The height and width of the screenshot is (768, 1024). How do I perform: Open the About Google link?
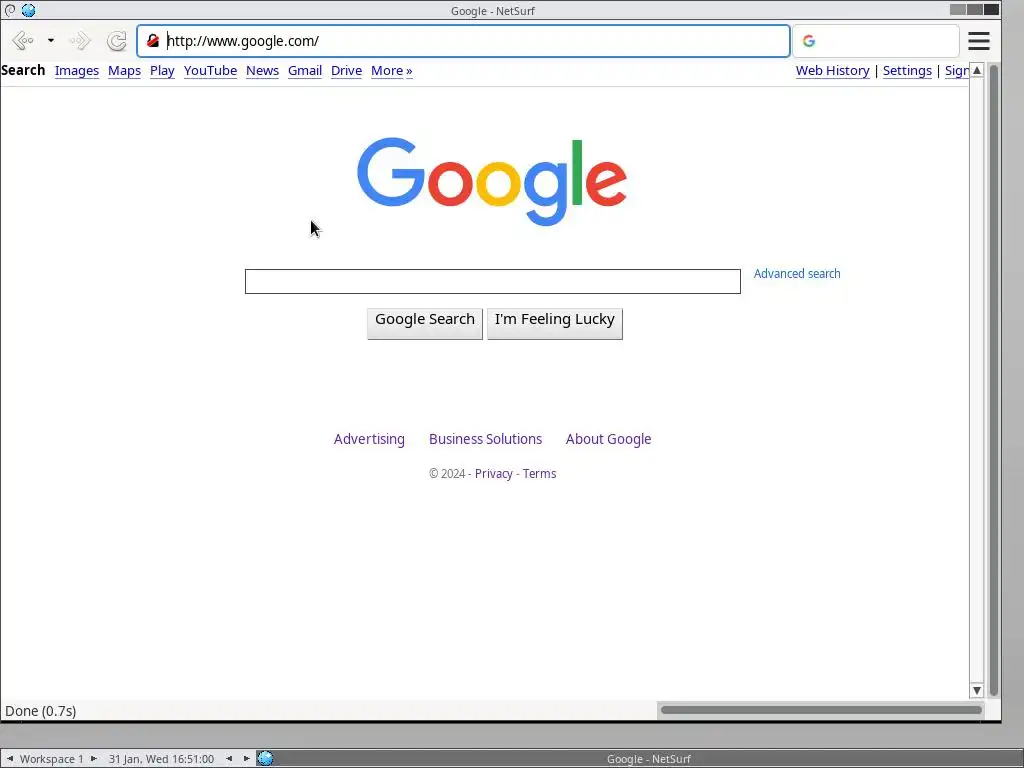608,439
